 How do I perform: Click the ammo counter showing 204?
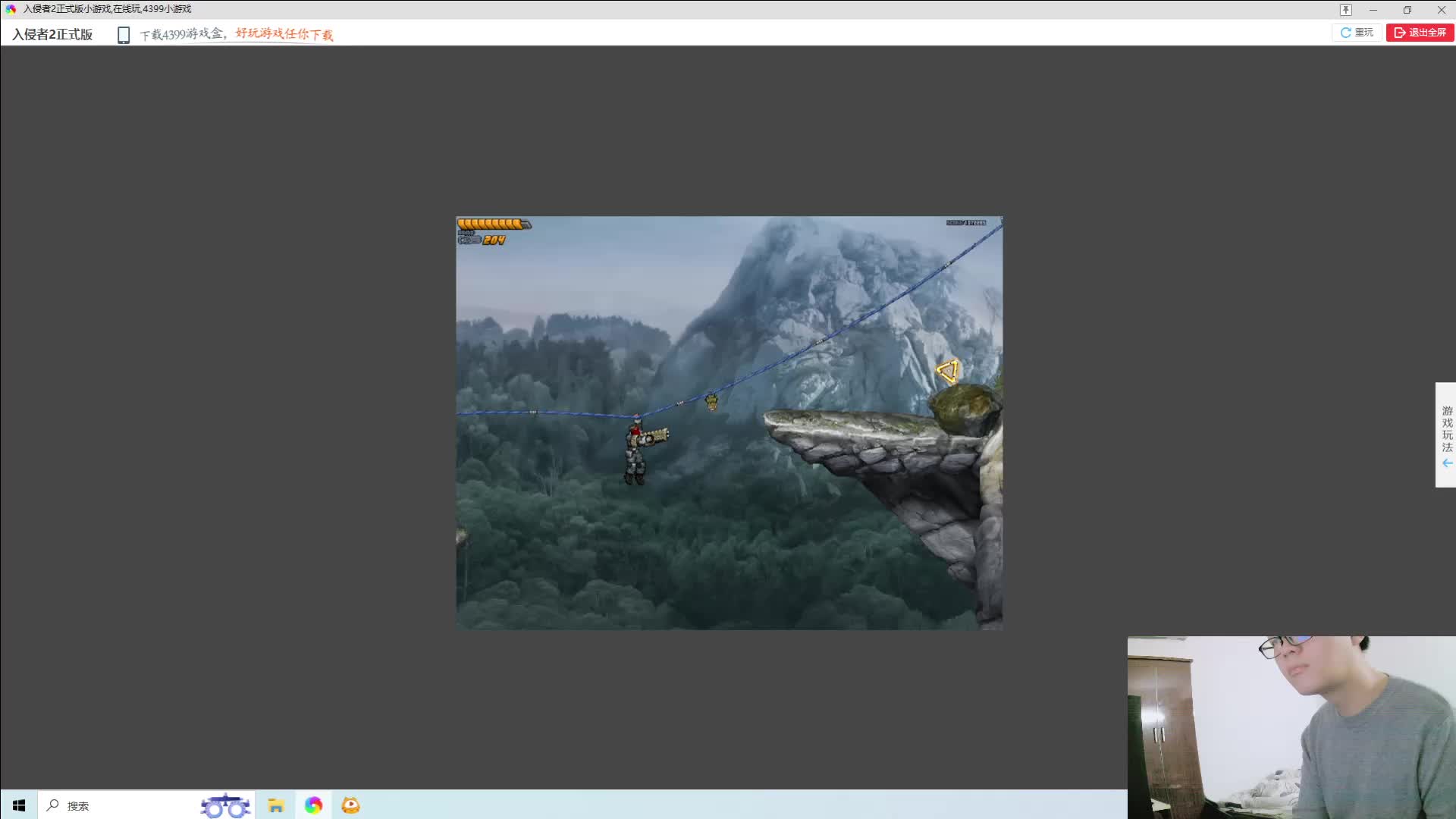click(x=494, y=240)
